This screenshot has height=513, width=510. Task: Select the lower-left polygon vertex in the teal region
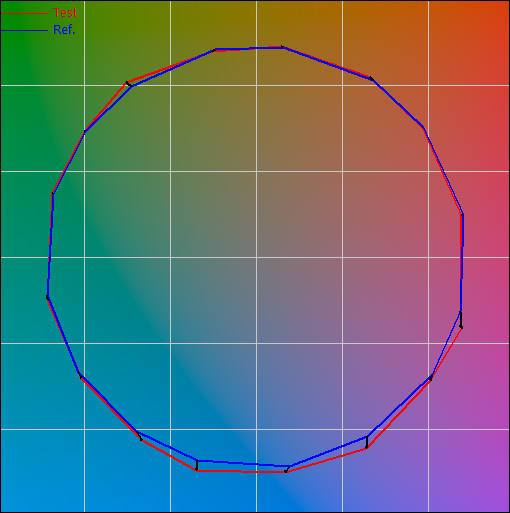(x=80, y=376)
